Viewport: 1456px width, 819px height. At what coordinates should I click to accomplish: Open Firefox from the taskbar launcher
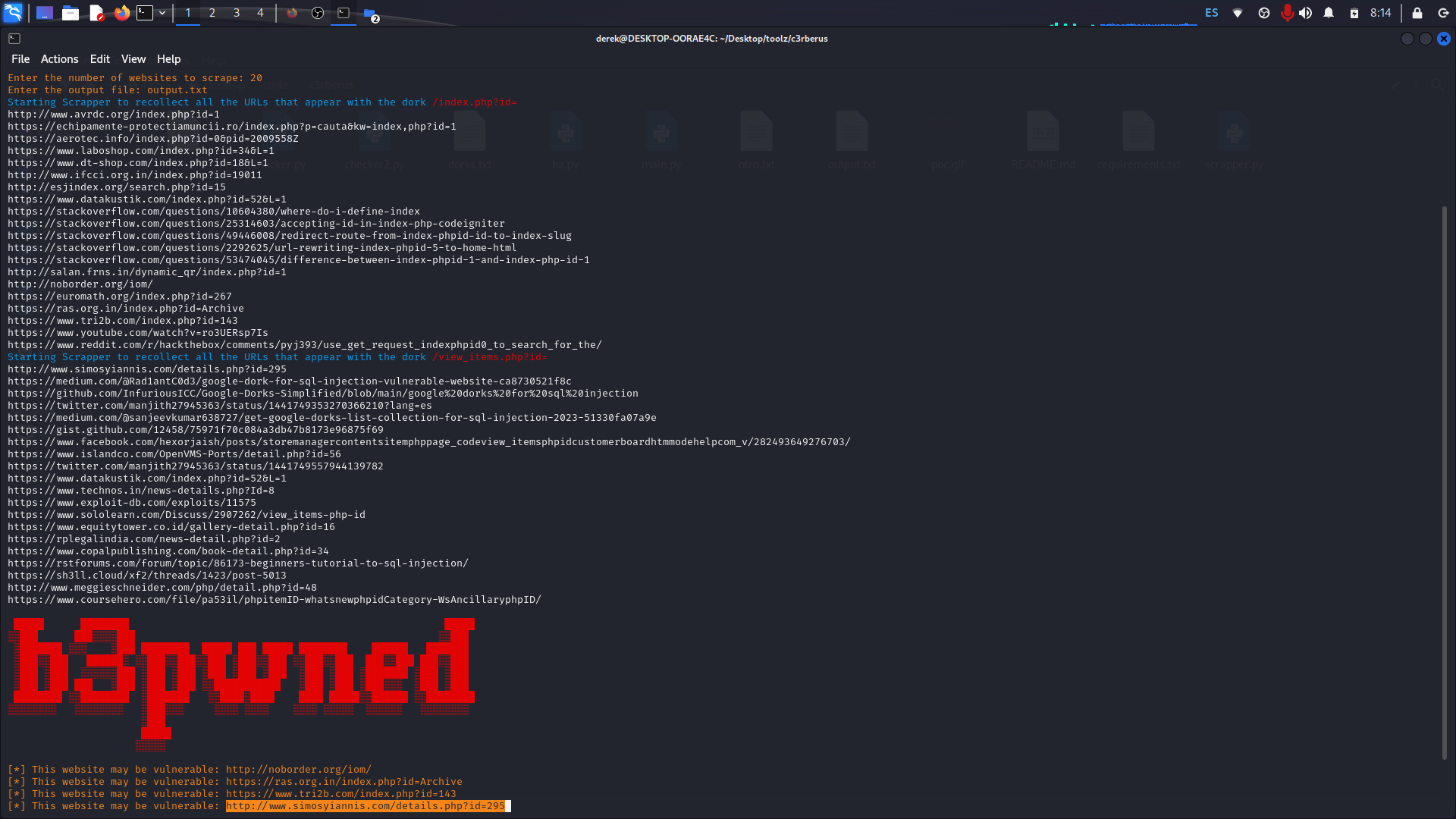point(121,12)
